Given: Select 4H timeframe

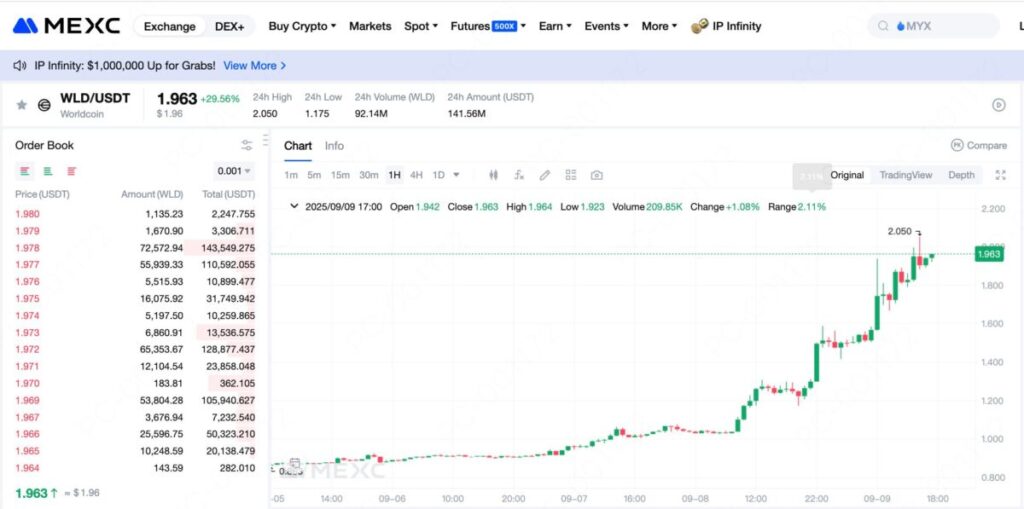Looking at the screenshot, I should coord(416,175).
